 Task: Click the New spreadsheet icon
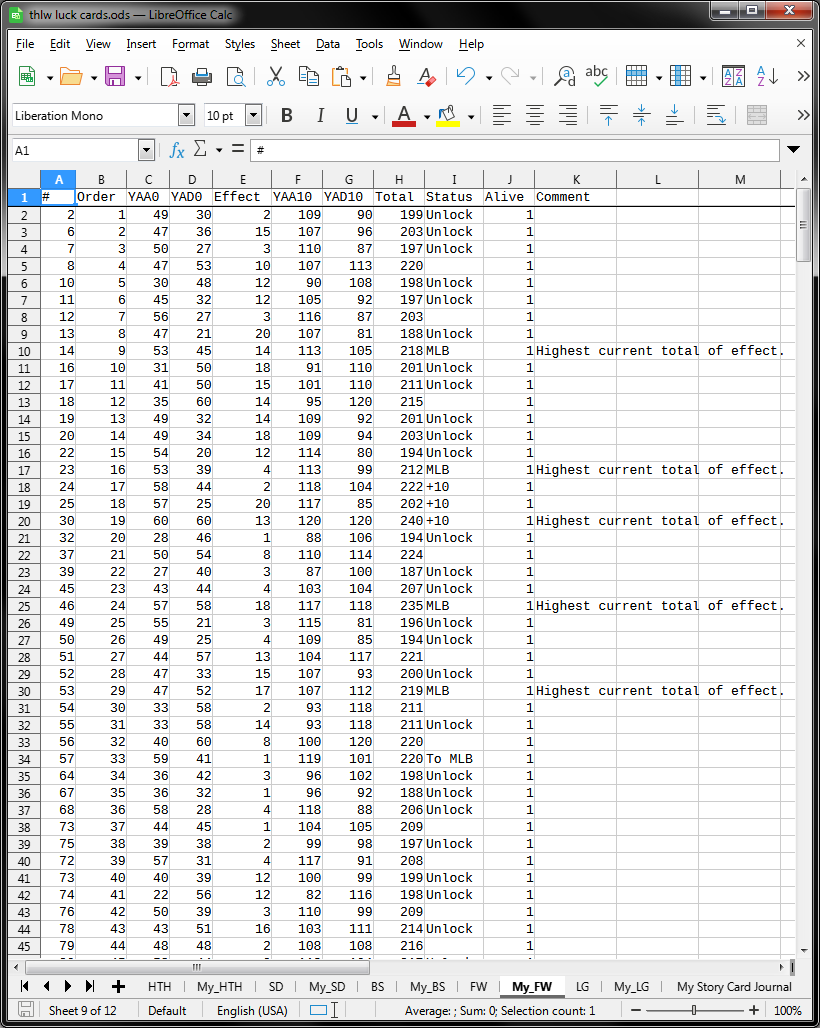pyautogui.click(x=27, y=77)
